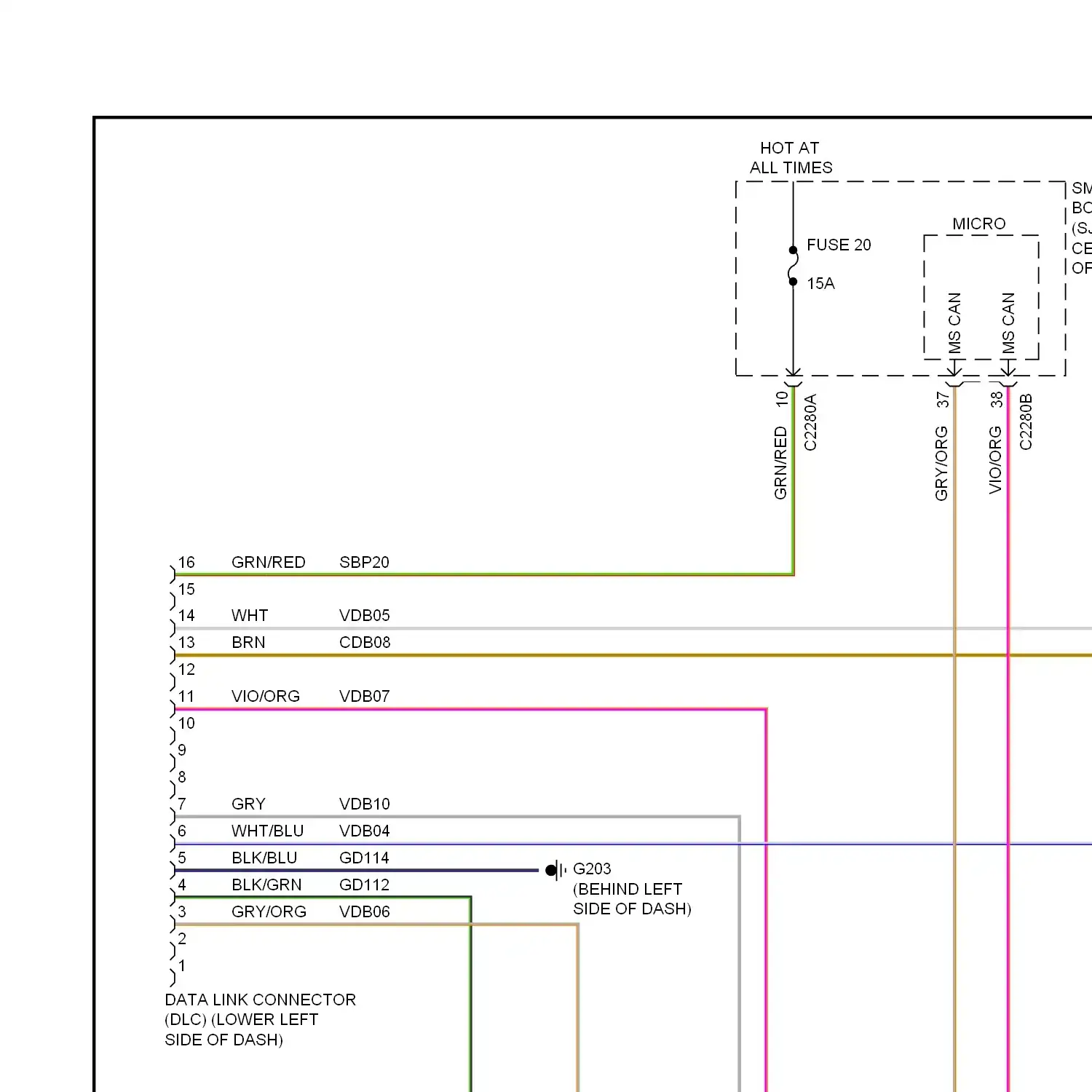Click pin 38 label at C2280B

click(997, 400)
